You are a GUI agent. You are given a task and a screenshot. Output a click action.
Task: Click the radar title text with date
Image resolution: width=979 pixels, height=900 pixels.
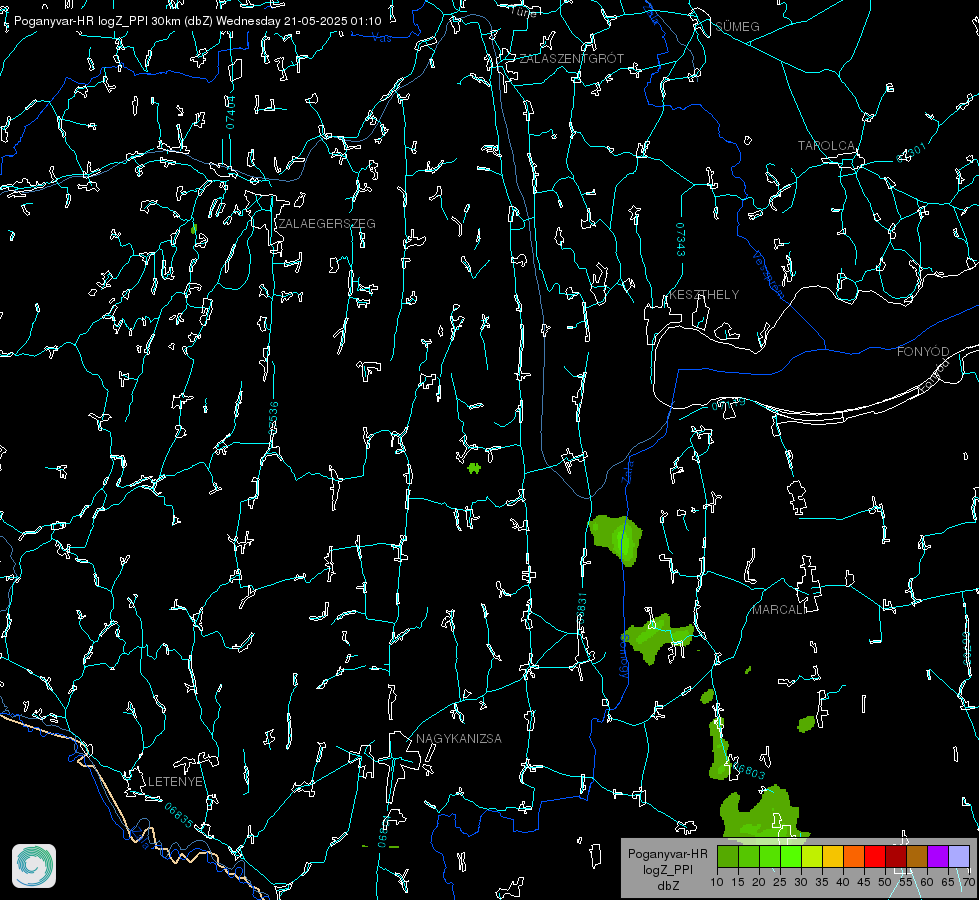click(197, 21)
